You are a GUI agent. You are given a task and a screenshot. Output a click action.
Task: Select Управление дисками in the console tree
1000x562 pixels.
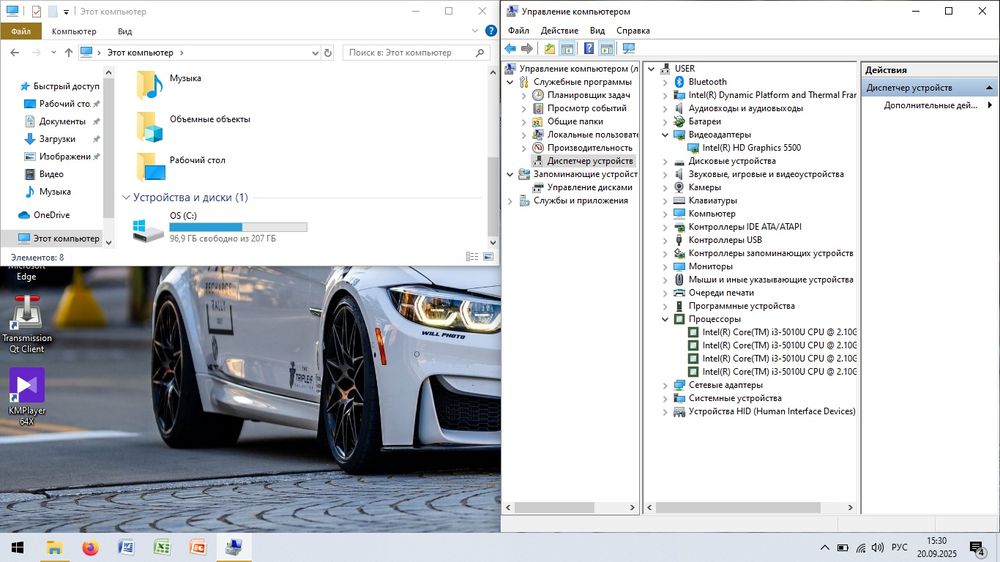coord(590,187)
